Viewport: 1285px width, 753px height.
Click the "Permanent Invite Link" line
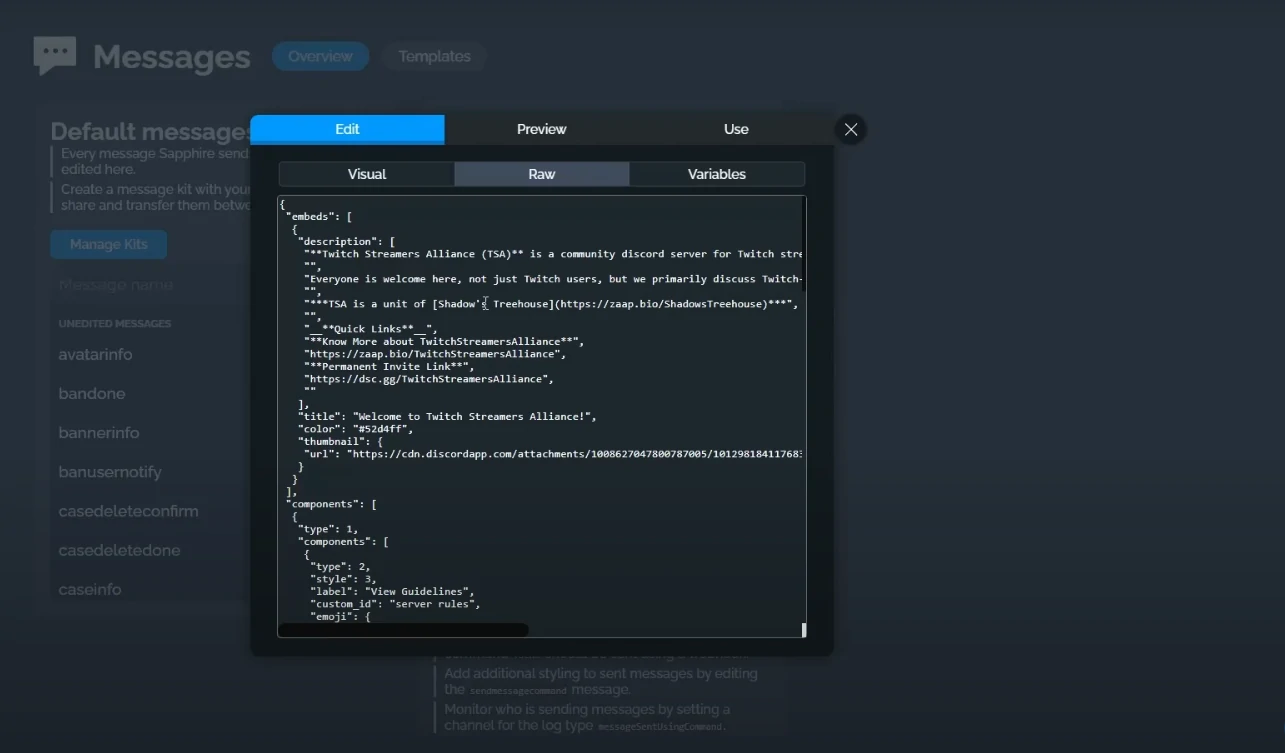pyautogui.click(x=389, y=366)
